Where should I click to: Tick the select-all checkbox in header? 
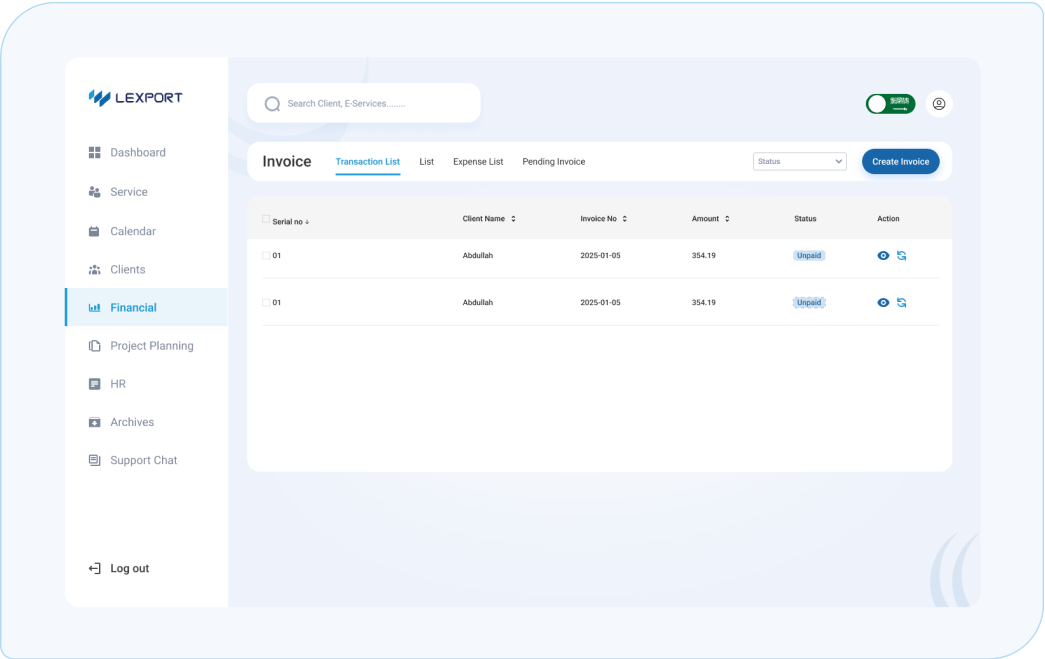click(x=266, y=219)
